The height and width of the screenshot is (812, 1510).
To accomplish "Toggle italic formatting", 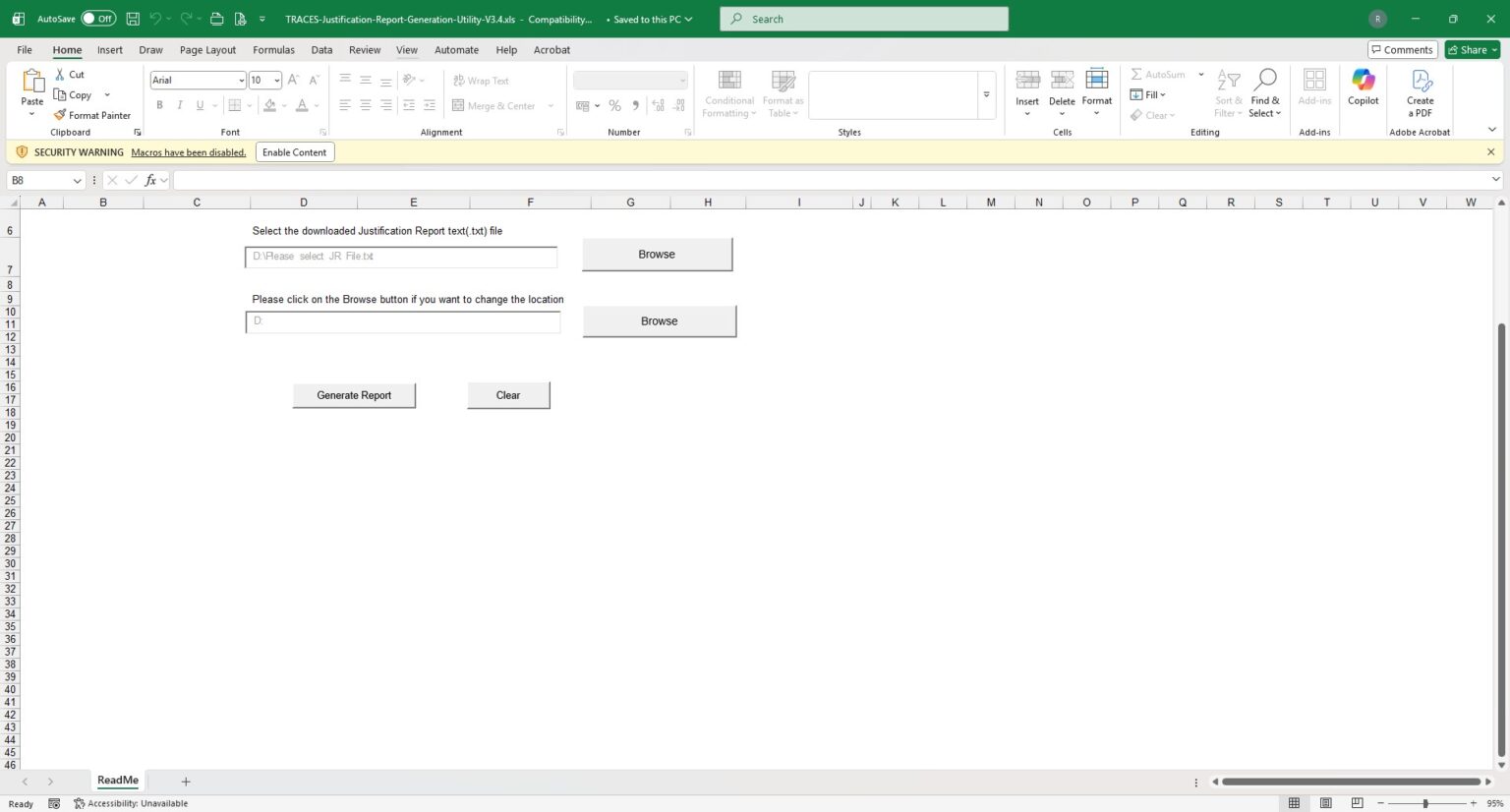I will click(x=179, y=105).
